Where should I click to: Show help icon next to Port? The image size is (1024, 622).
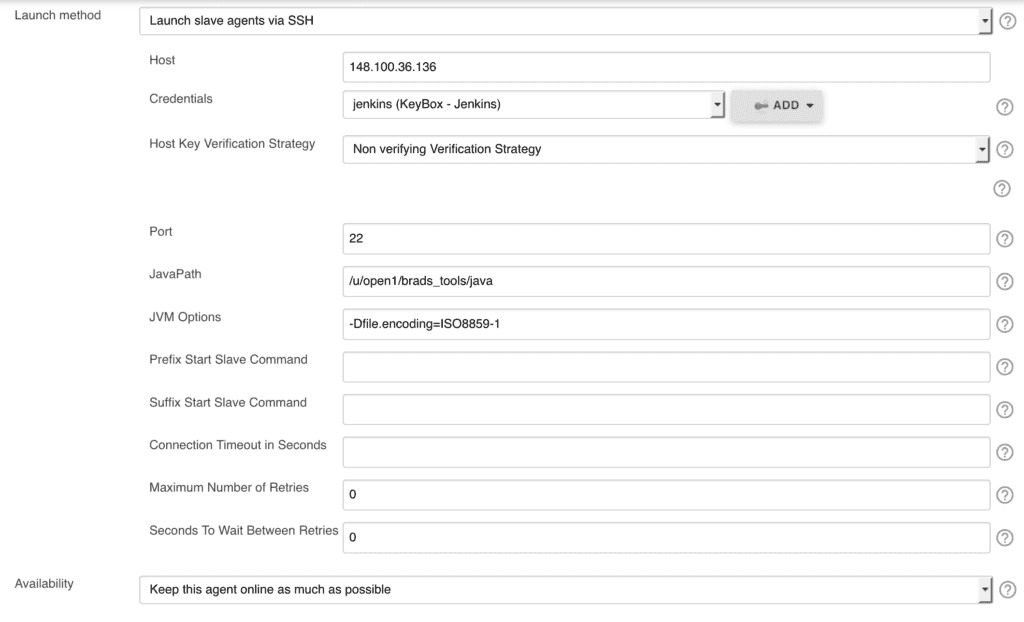pyautogui.click(x=1005, y=239)
